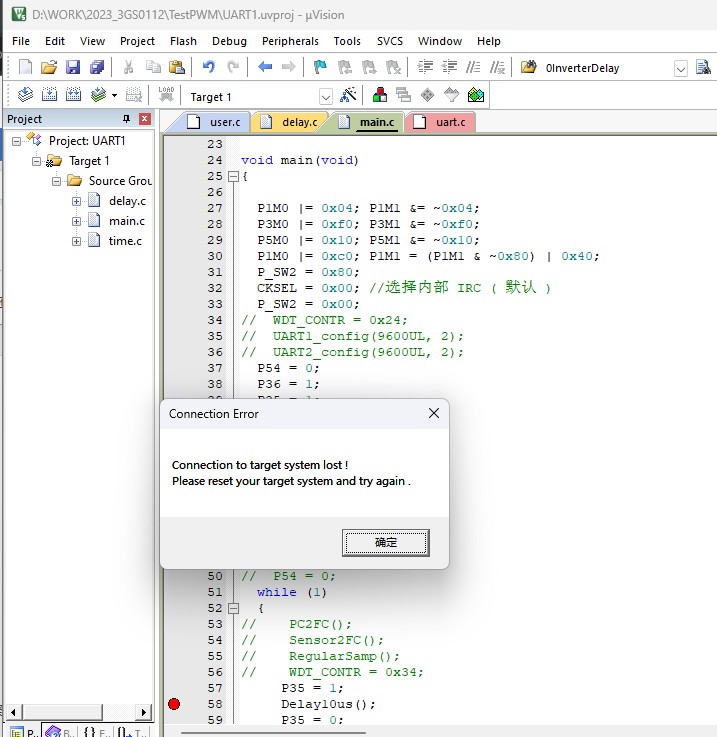Open the dropdown arrow beside Batch Build
The image size is (717, 737).
coord(114,95)
